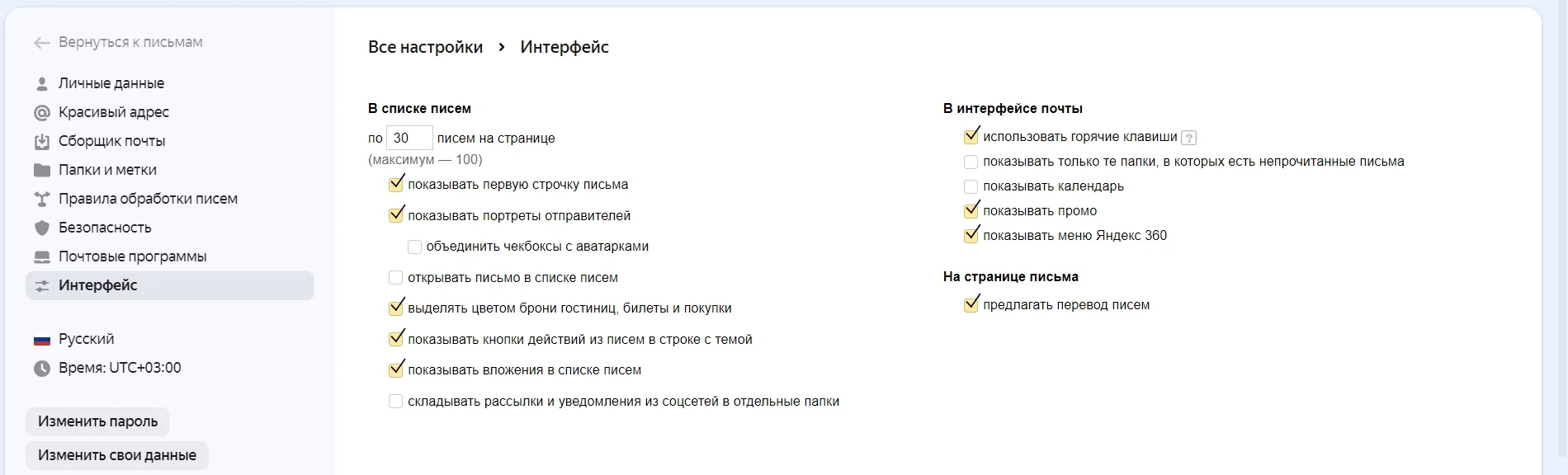
Task: Click the clock icon beside UTC+03:00
Action: pyautogui.click(x=41, y=369)
